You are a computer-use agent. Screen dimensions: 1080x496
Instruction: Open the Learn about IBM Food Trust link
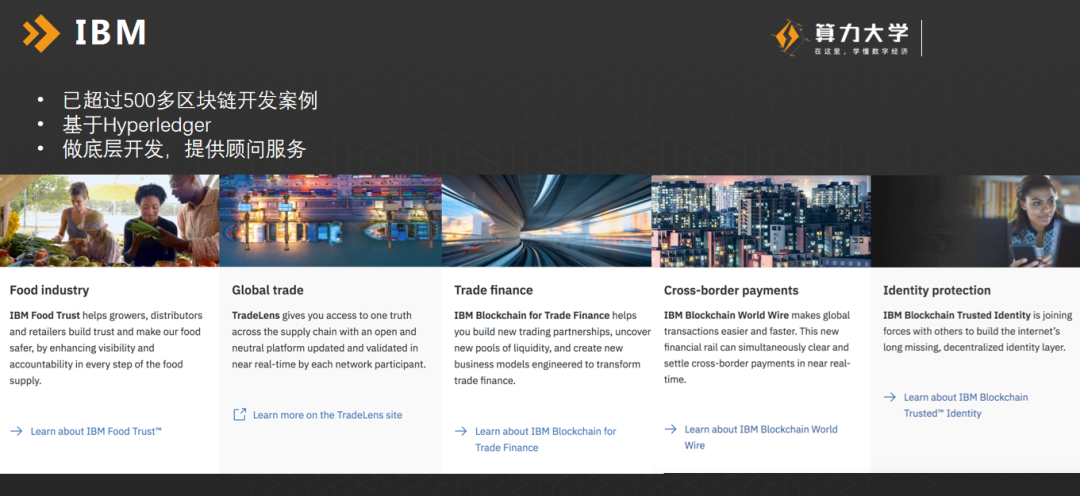[96, 431]
